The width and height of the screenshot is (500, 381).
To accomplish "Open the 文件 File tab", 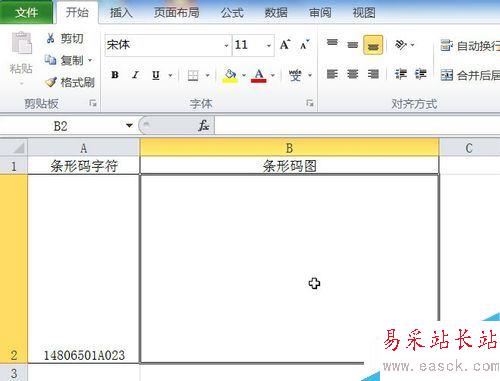I will tap(26, 13).
